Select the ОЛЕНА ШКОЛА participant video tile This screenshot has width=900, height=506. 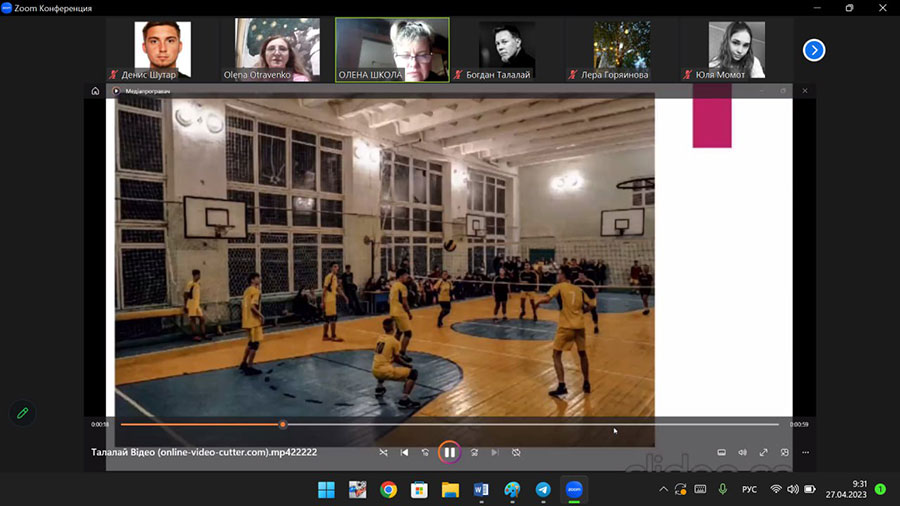pos(392,48)
